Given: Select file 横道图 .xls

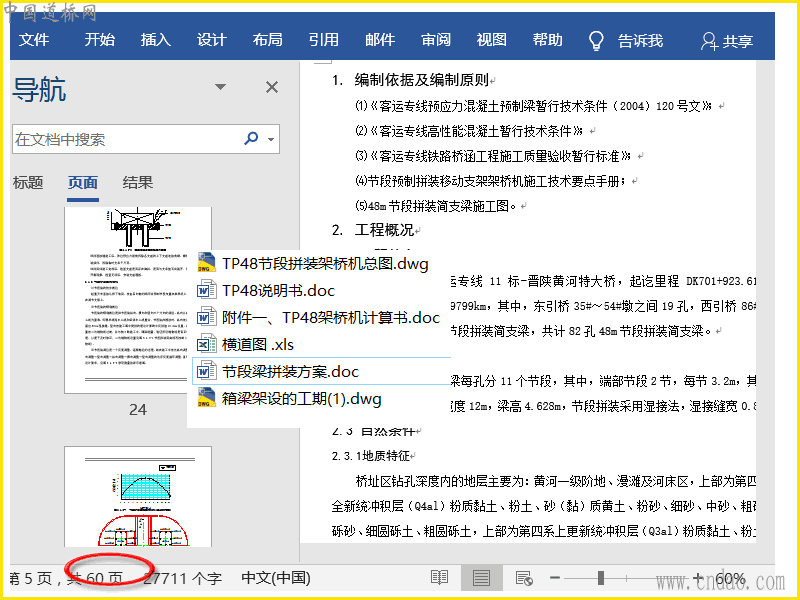Looking at the screenshot, I should 258,344.
